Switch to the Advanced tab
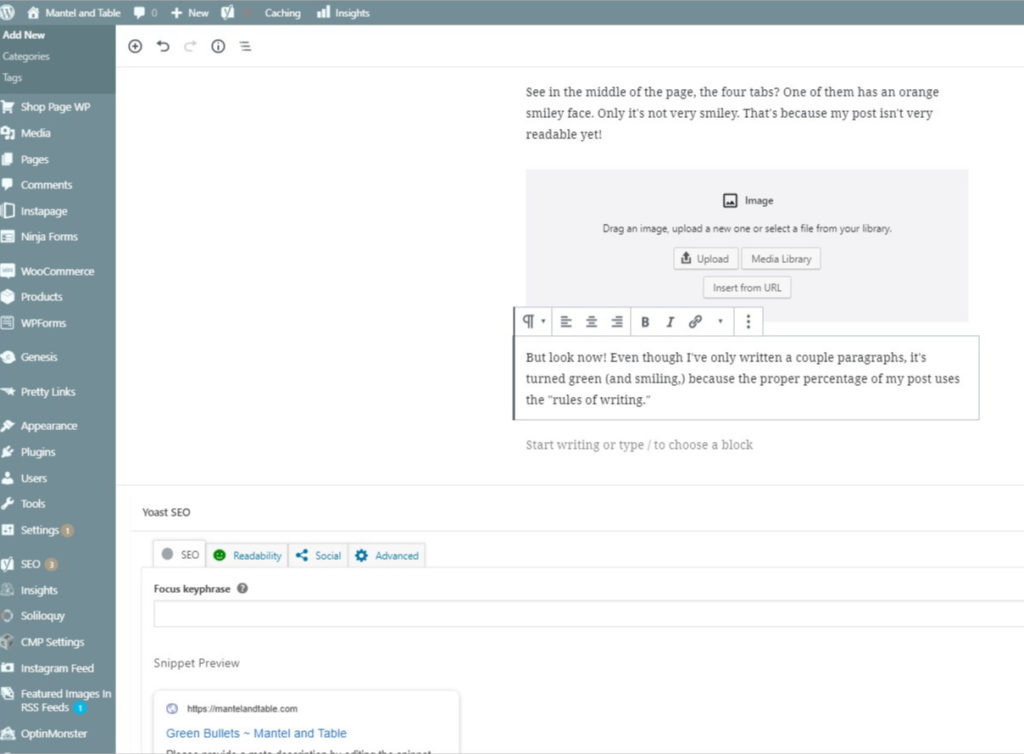 coord(387,555)
